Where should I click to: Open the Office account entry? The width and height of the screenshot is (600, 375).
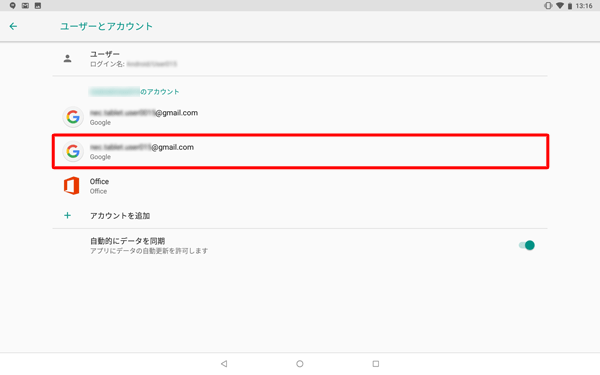coord(300,186)
